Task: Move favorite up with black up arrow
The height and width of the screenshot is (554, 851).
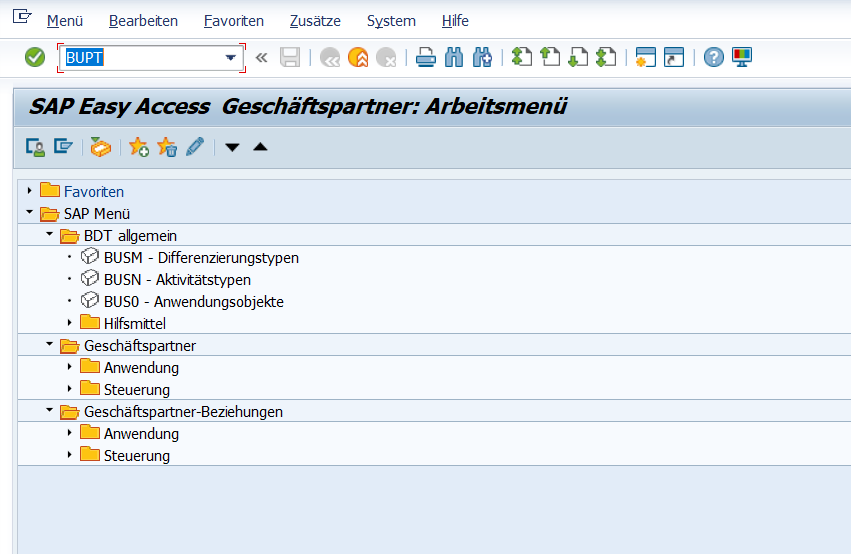Action: 261,147
